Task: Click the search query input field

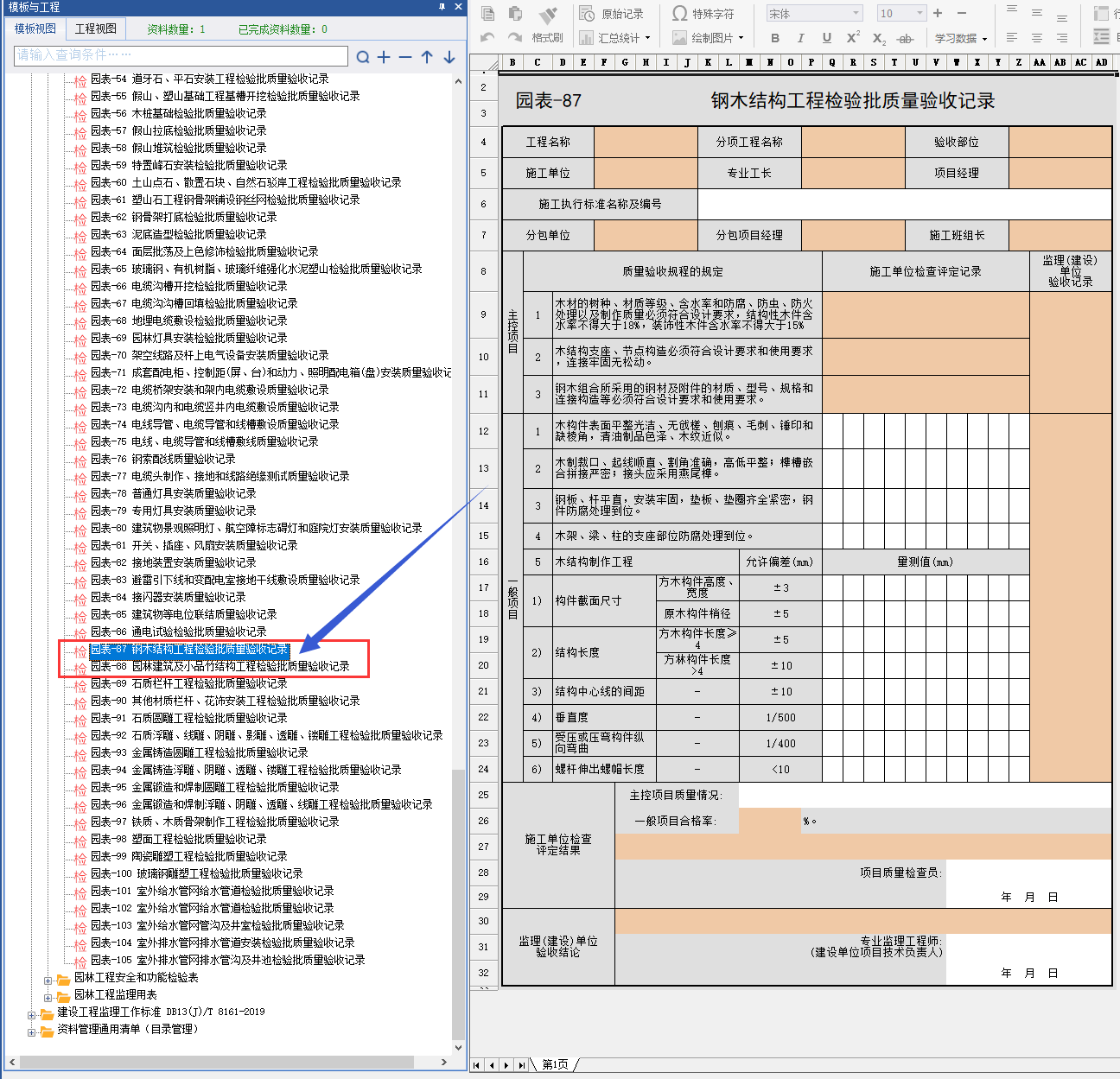Action: tap(181, 55)
